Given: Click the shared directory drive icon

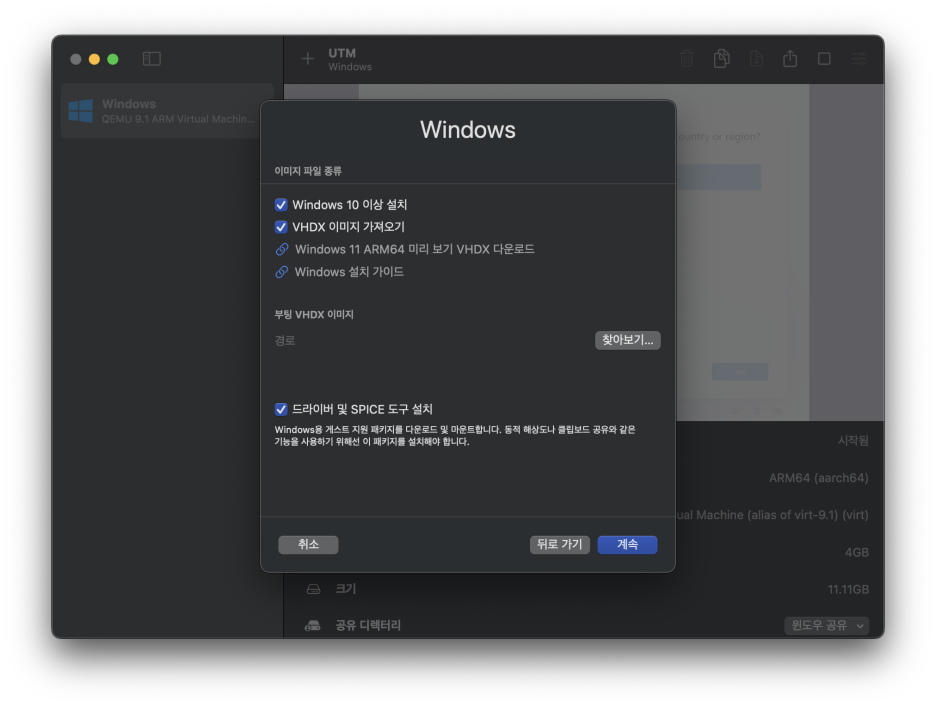Looking at the screenshot, I should (x=313, y=626).
